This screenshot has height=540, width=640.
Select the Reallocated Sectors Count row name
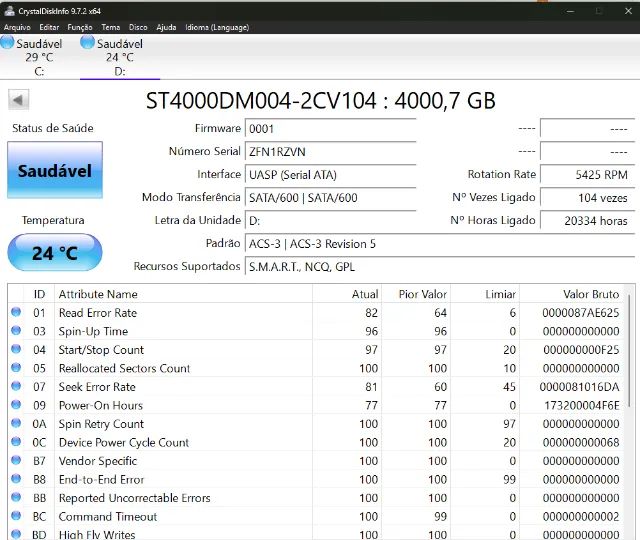(124, 369)
